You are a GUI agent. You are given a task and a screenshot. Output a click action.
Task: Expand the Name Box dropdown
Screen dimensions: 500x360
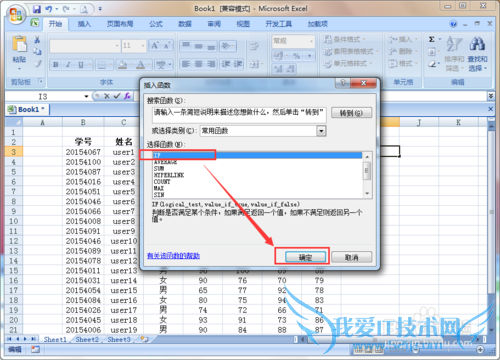86,96
